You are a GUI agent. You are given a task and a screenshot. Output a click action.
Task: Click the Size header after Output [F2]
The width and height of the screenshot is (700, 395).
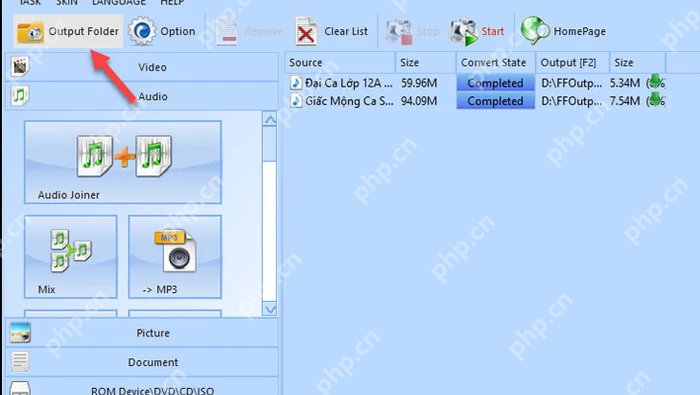pyautogui.click(x=638, y=62)
